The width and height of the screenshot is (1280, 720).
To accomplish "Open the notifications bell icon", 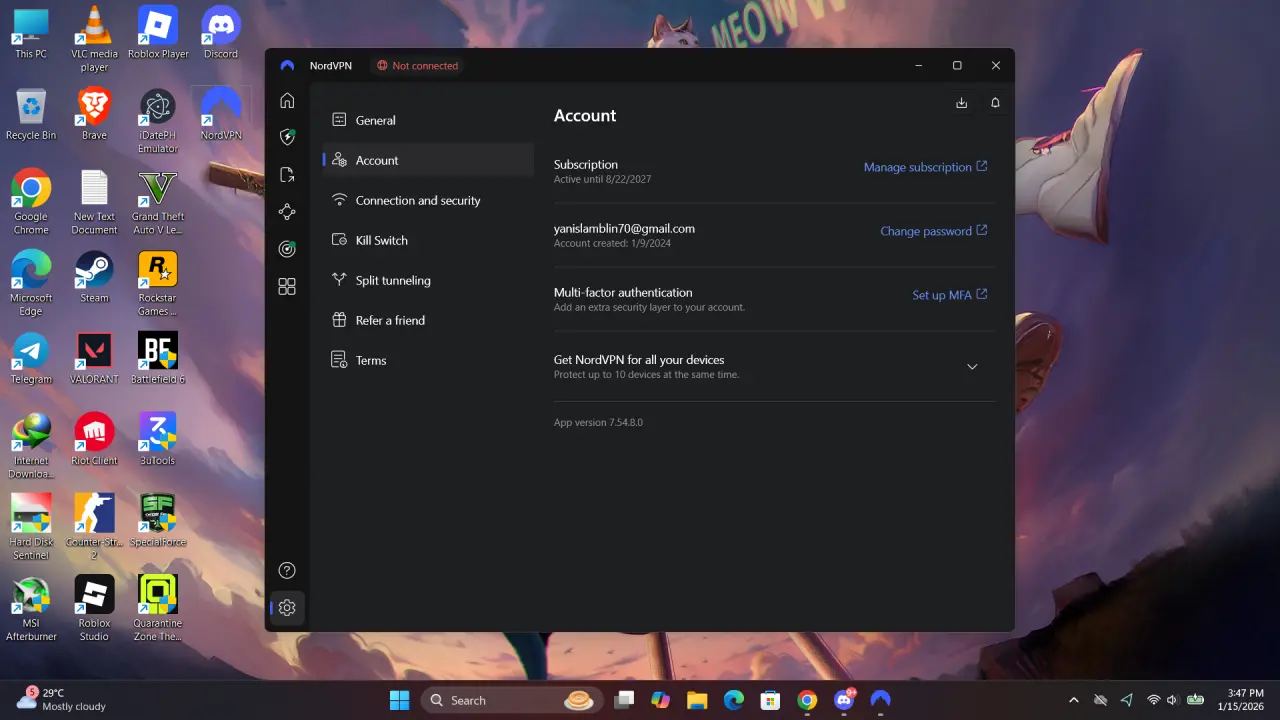I will pyautogui.click(x=995, y=103).
